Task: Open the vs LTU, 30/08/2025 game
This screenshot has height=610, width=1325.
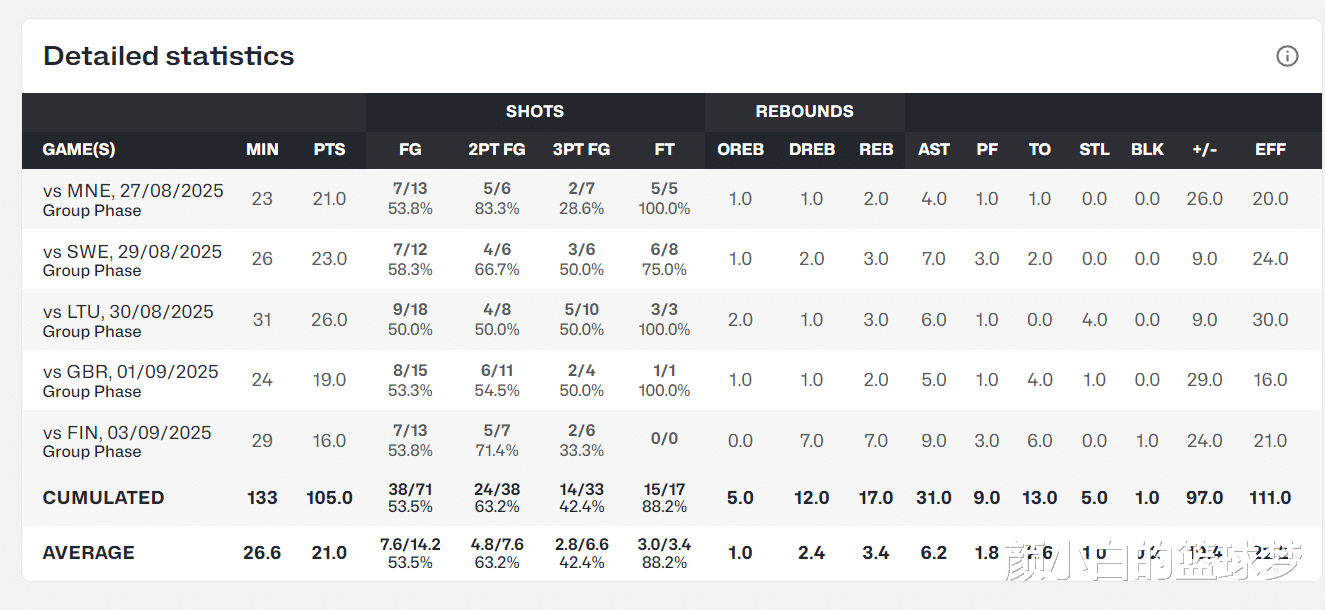Action: point(128,311)
